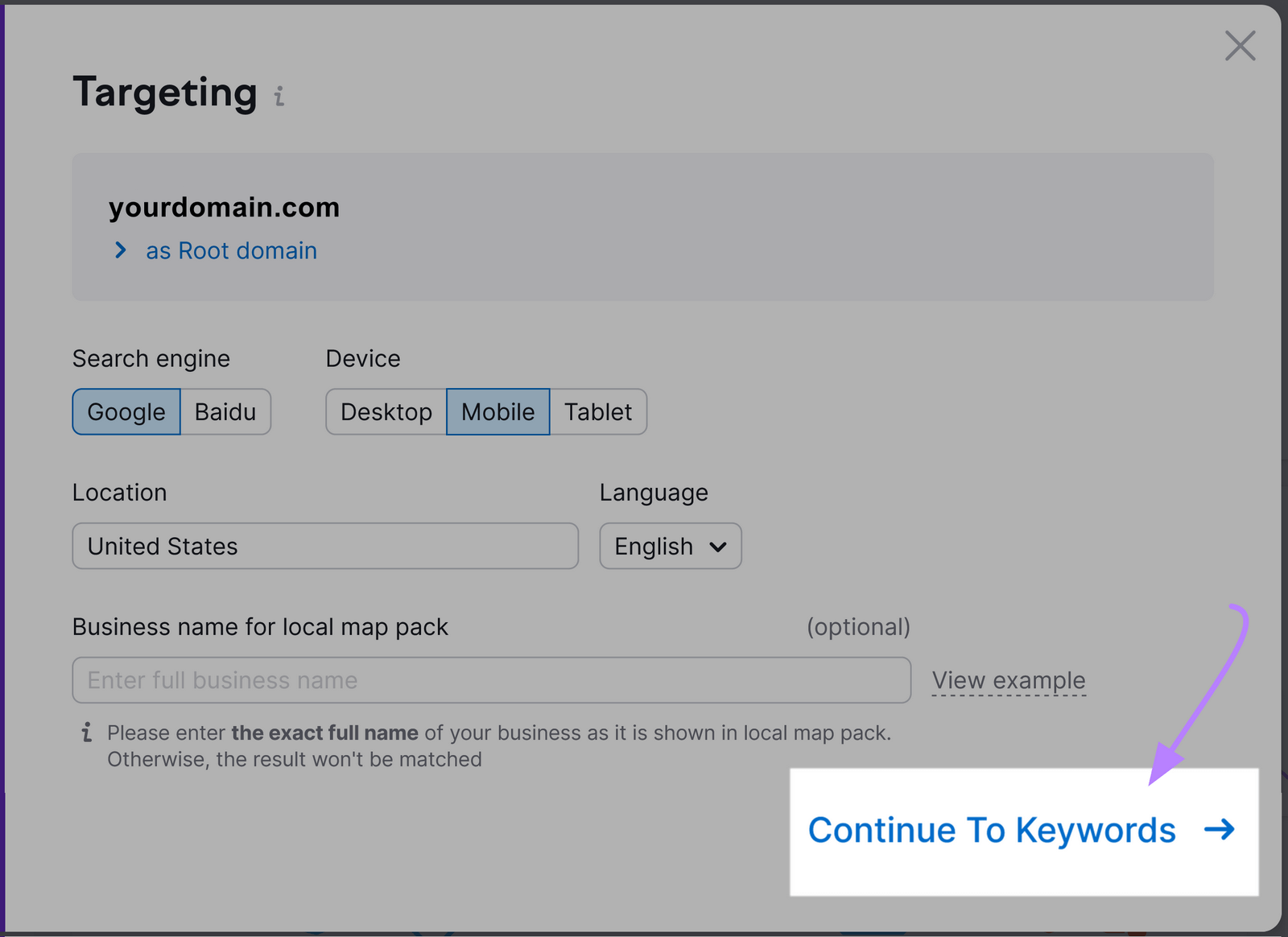Click the info icon beside the business name note
The width and height of the screenshot is (1288, 937).
pyautogui.click(x=86, y=733)
